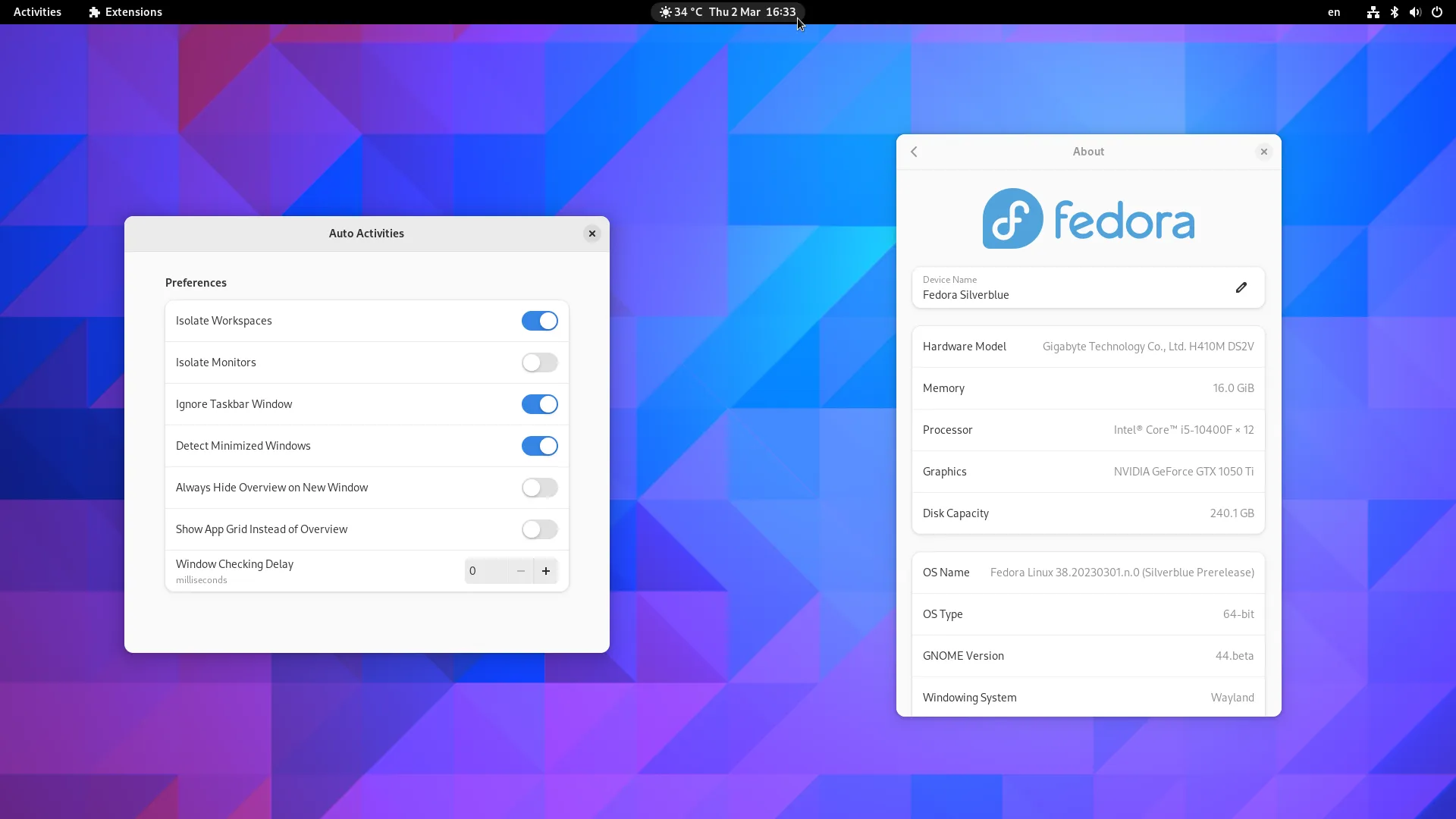Increase Window Checking Delay with plus button
Screen dimensions: 1456x819
pos(545,571)
